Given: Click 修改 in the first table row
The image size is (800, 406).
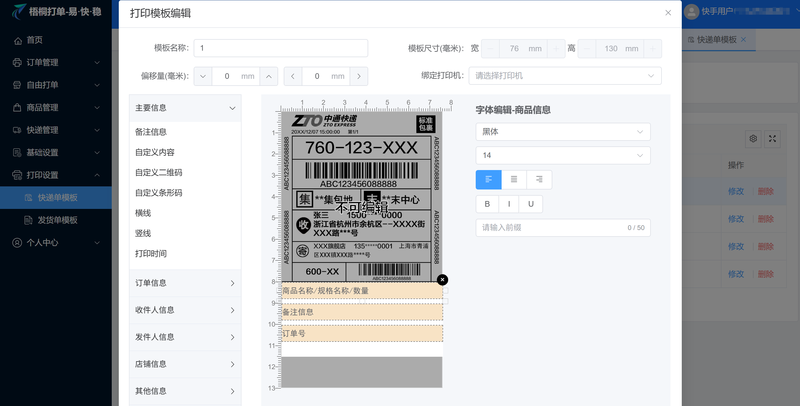Looking at the screenshot, I should [736, 191].
